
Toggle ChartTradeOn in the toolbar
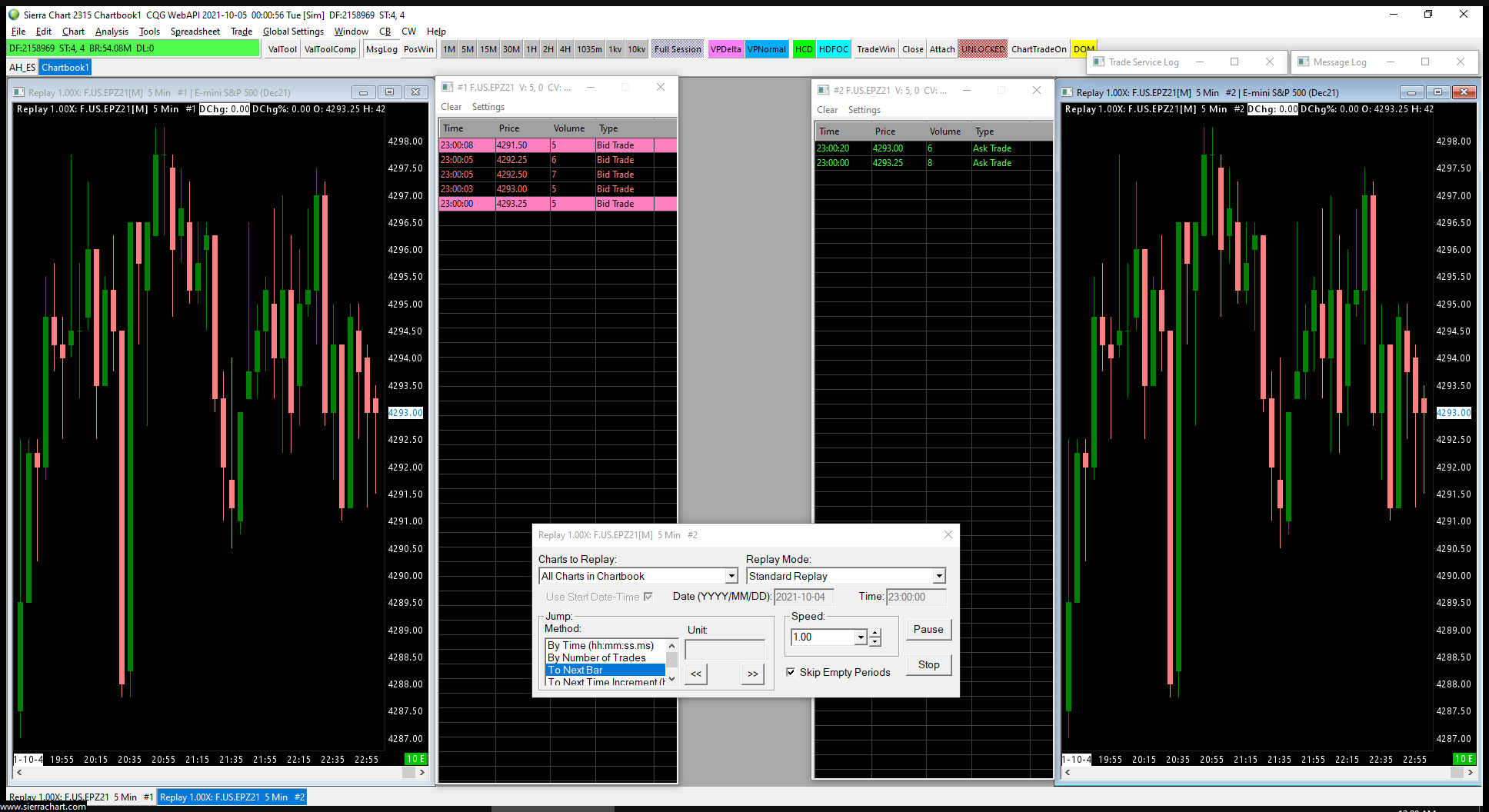1039,49
